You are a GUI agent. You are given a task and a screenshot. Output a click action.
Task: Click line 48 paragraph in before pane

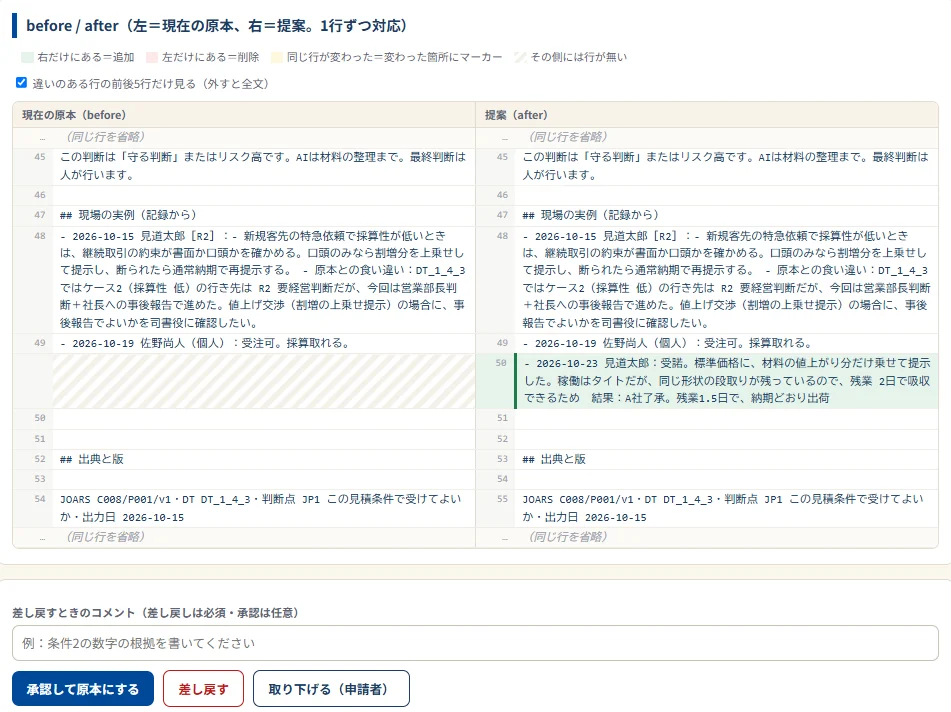(263, 279)
